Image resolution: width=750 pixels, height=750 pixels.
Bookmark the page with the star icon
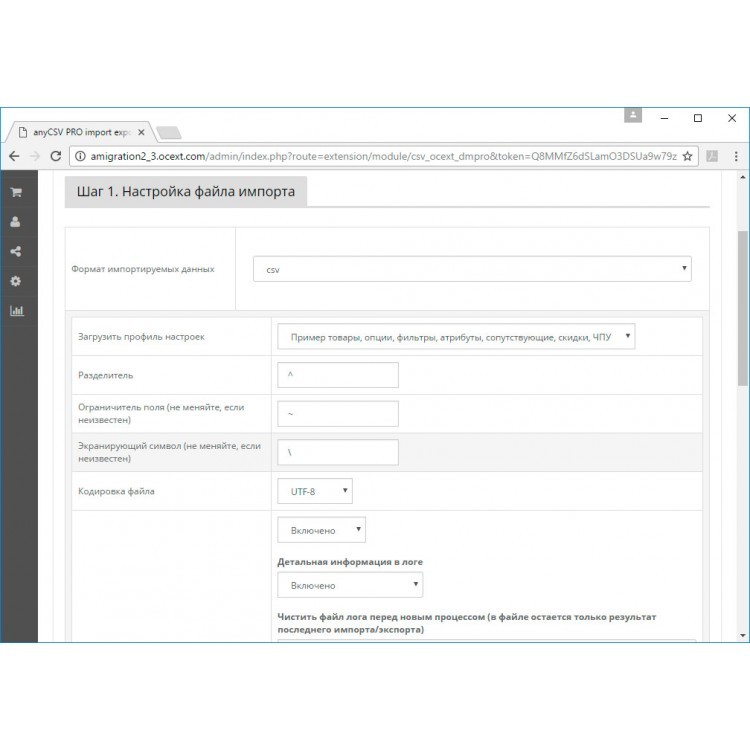(687, 156)
